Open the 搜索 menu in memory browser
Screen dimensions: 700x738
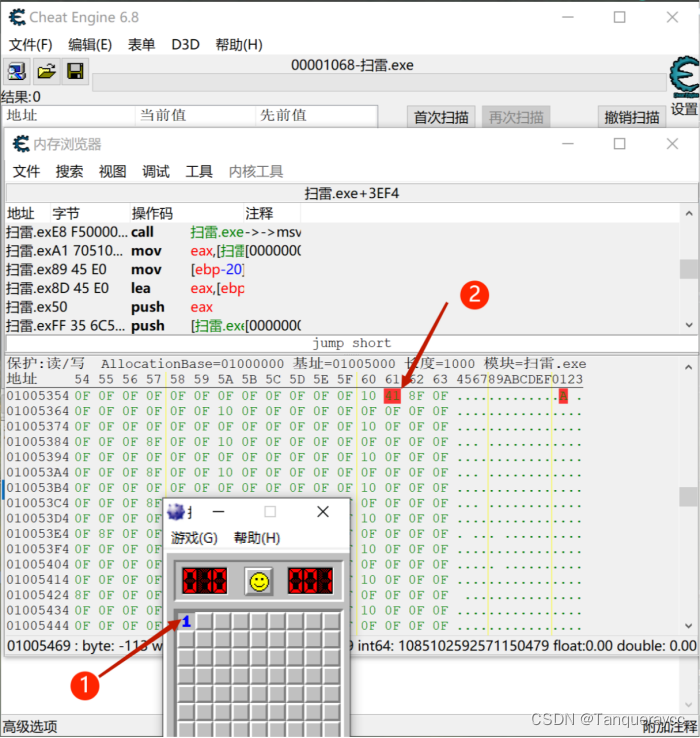click(69, 171)
